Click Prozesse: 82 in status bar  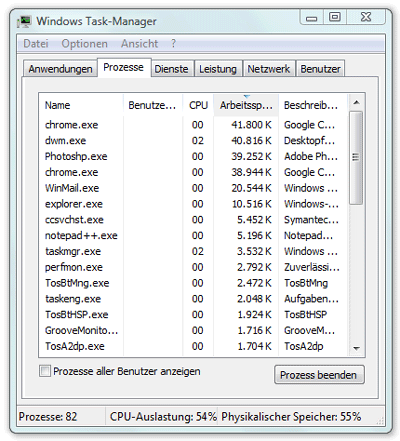click(x=48, y=417)
